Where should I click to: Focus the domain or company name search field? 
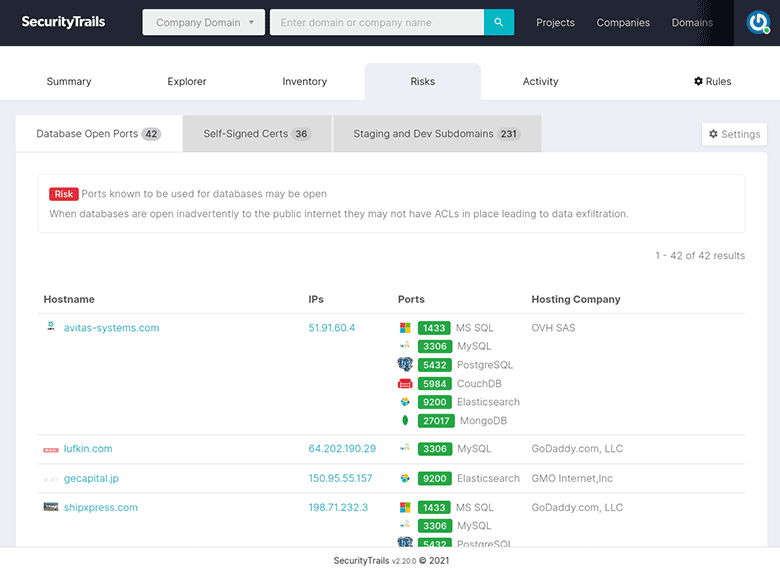click(x=377, y=22)
